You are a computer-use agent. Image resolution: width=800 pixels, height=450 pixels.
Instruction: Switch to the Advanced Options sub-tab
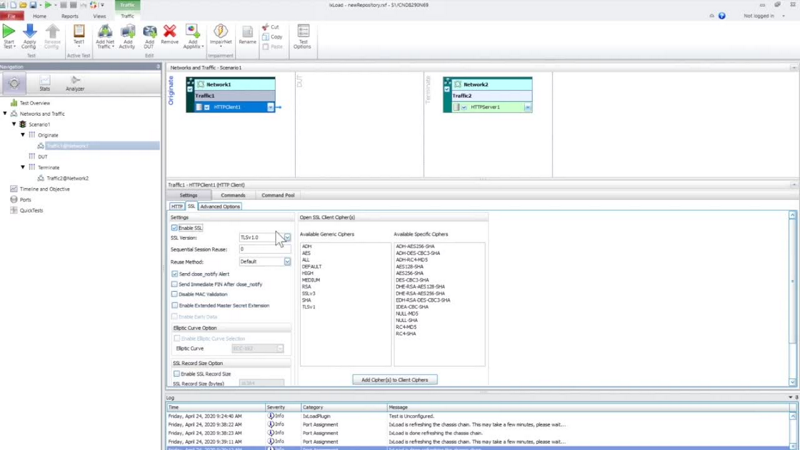(220, 207)
